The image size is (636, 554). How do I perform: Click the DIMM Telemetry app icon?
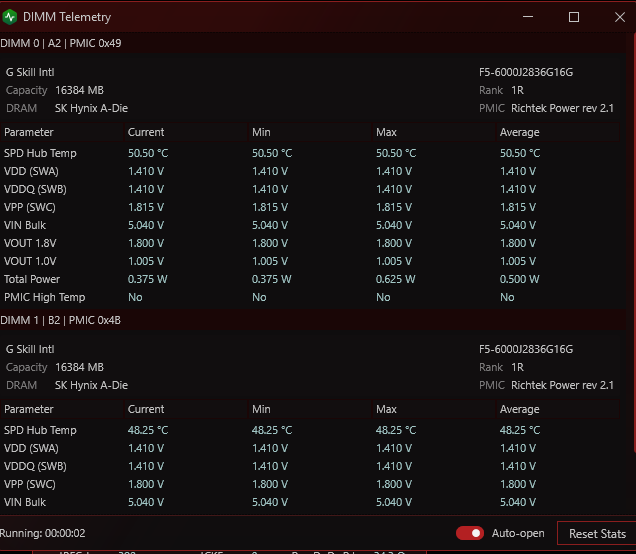[9, 17]
